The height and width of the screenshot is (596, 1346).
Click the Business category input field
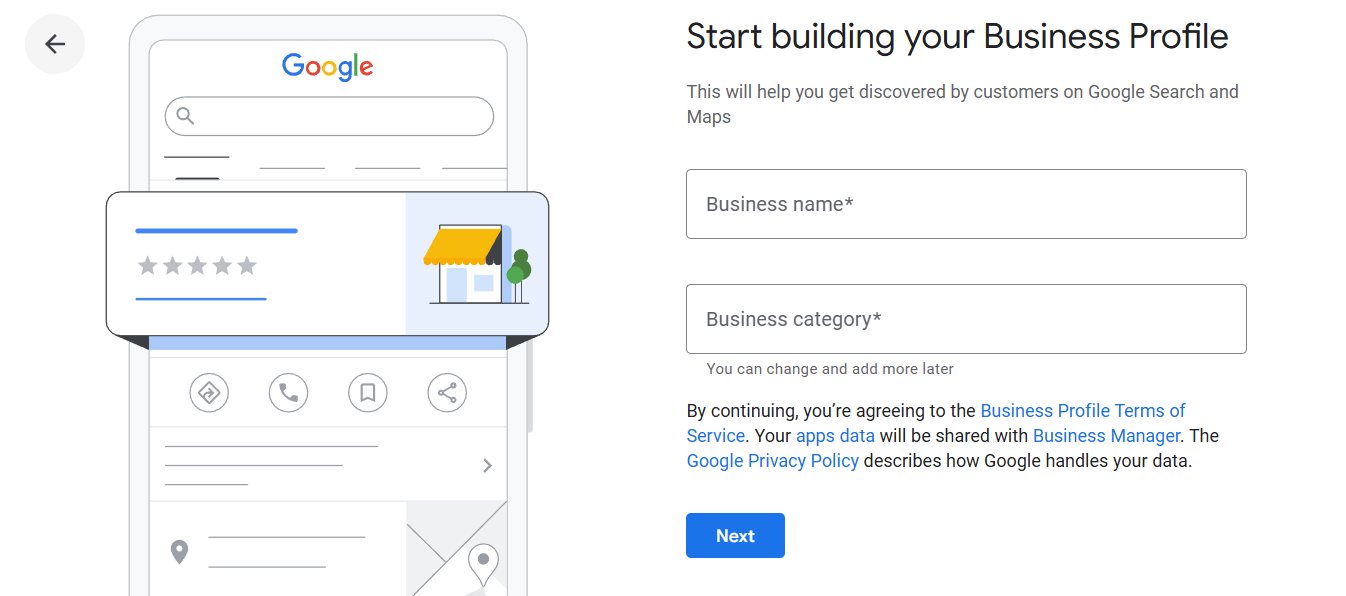[966, 319]
